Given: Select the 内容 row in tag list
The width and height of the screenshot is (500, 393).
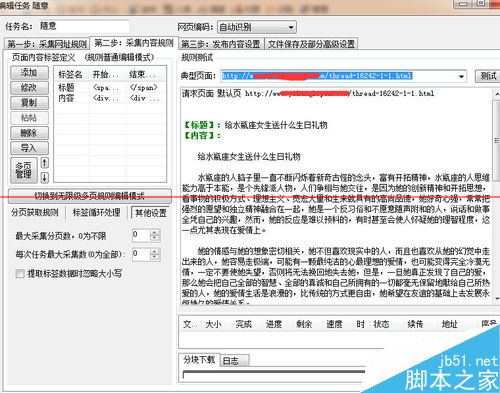Looking at the screenshot, I should pyautogui.click(x=110, y=98).
